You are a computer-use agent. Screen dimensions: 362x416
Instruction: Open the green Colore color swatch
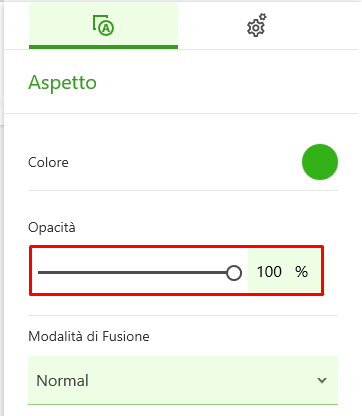coord(320,162)
